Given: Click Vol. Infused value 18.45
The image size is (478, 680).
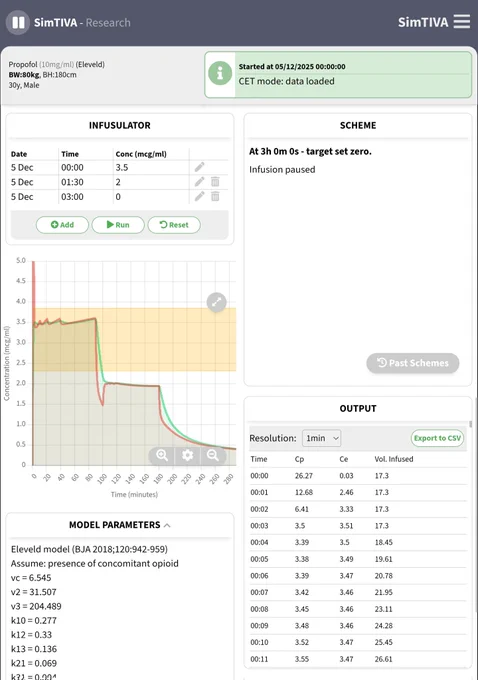Looking at the screenshot, I should 383,543.
